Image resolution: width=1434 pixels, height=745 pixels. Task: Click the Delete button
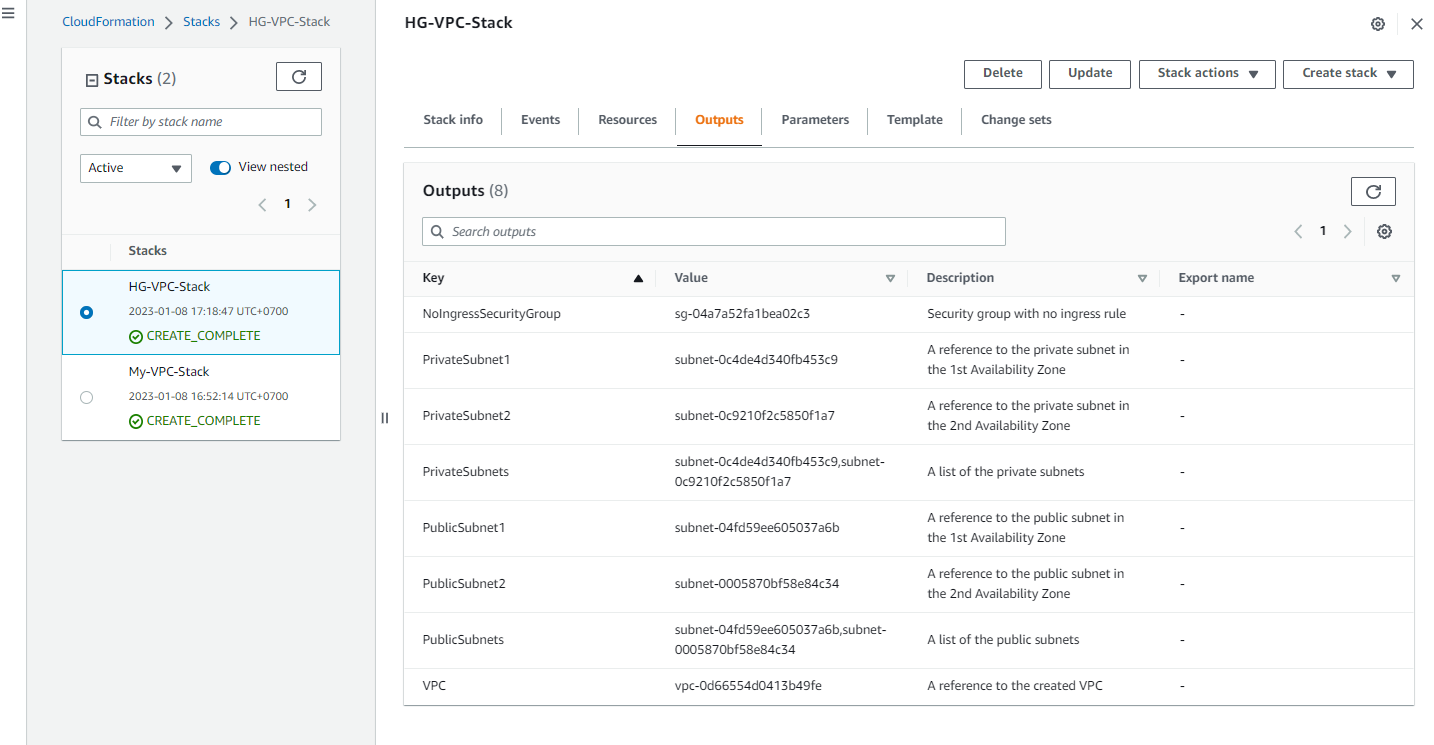tap(1002, 74)
